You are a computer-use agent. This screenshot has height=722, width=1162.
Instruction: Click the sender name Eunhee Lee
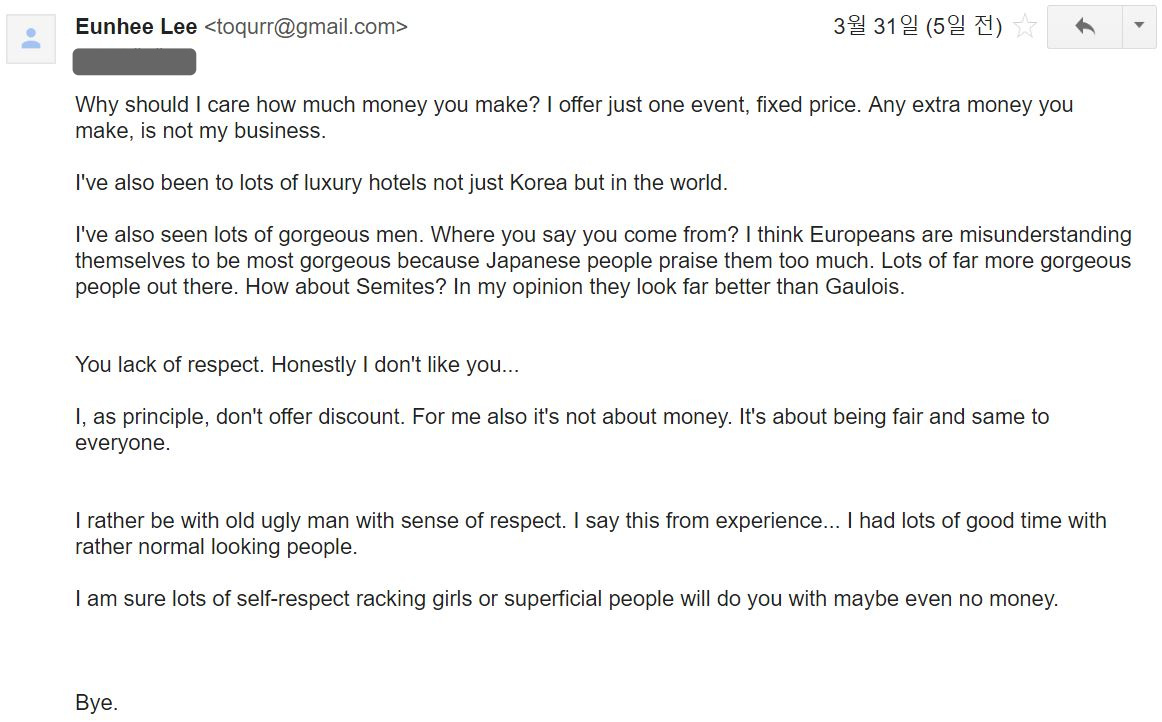coord(136,27)
